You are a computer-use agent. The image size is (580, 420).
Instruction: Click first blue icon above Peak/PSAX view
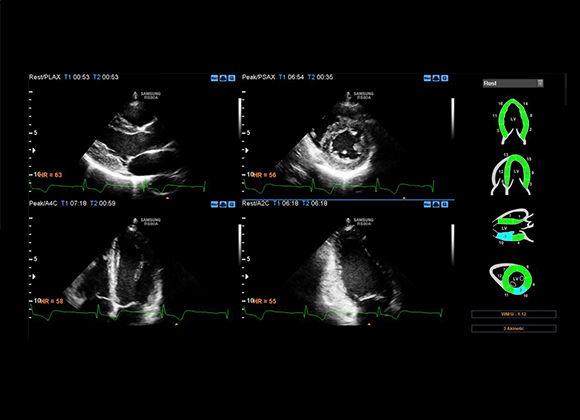click(x=427, y=78)
